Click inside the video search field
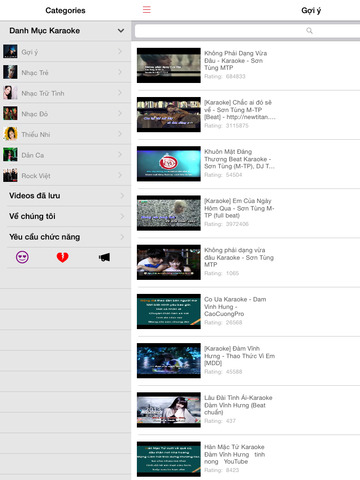The width and height of the screenshot is (360, 480). tap(247, 31)
